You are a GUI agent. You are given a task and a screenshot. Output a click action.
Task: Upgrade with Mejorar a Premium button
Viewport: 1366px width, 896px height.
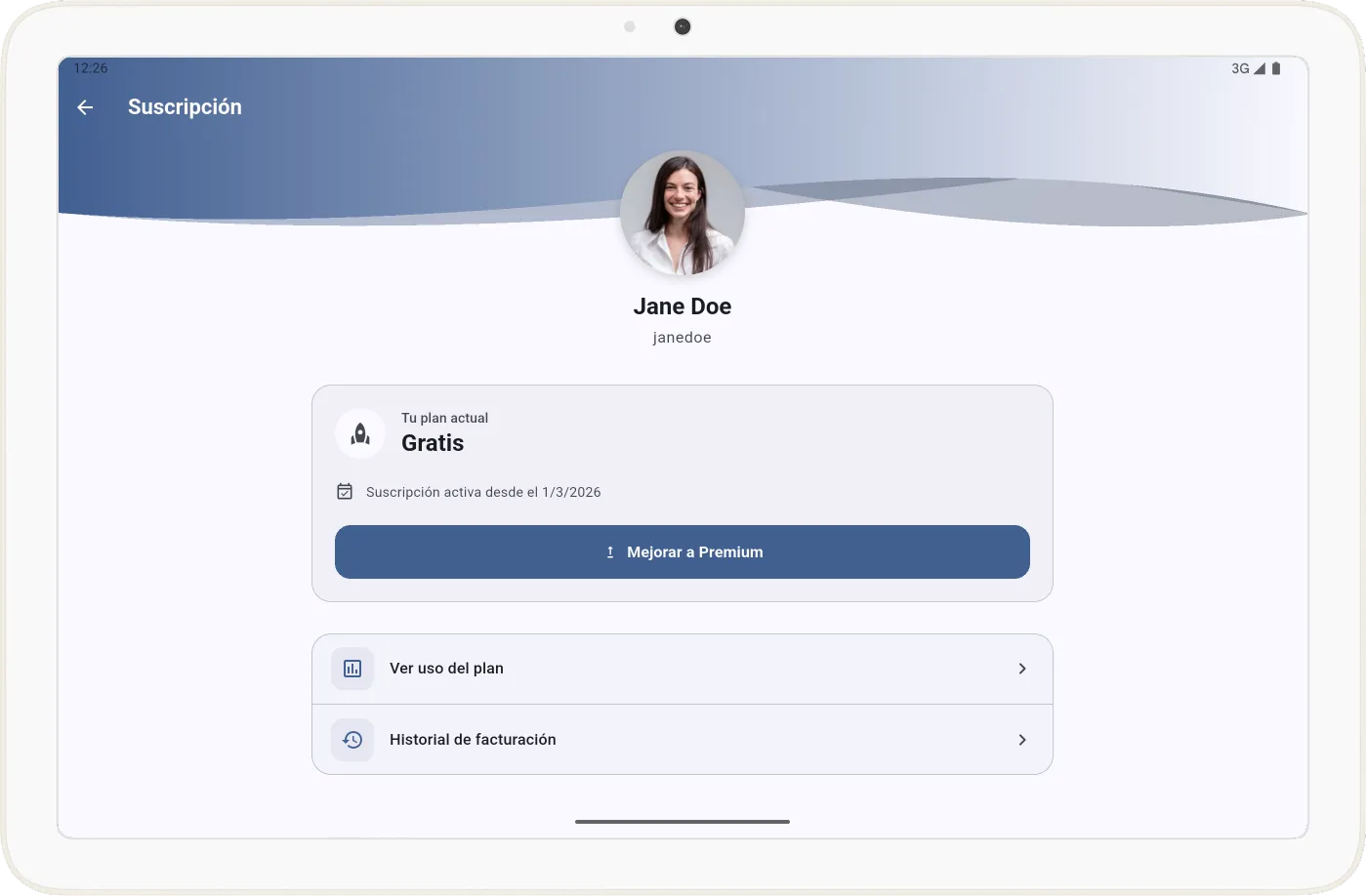click(683, 552)
